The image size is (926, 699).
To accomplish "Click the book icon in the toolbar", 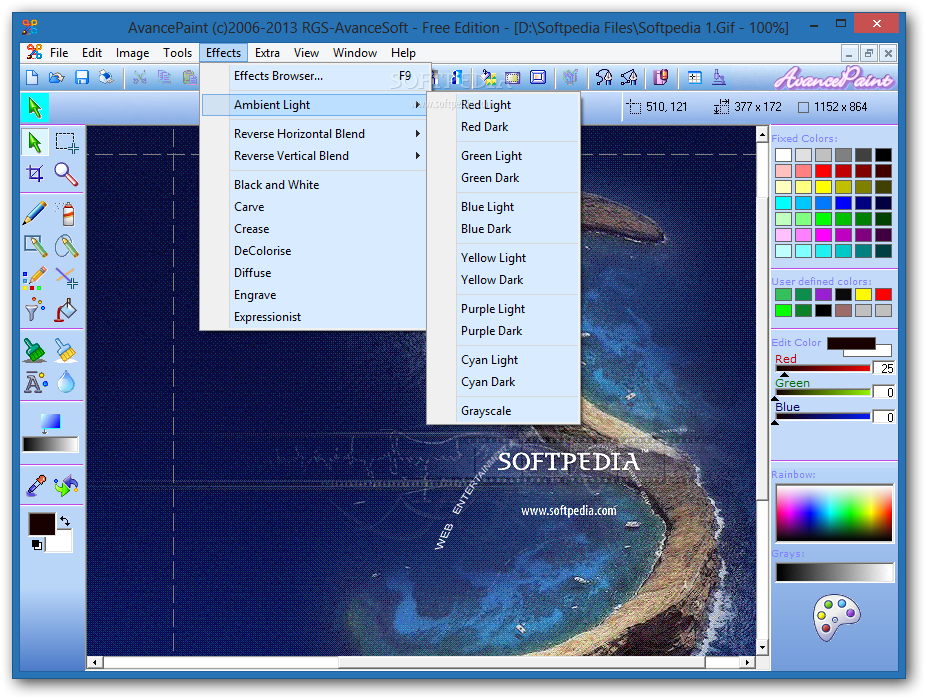I will click(660, 77).
